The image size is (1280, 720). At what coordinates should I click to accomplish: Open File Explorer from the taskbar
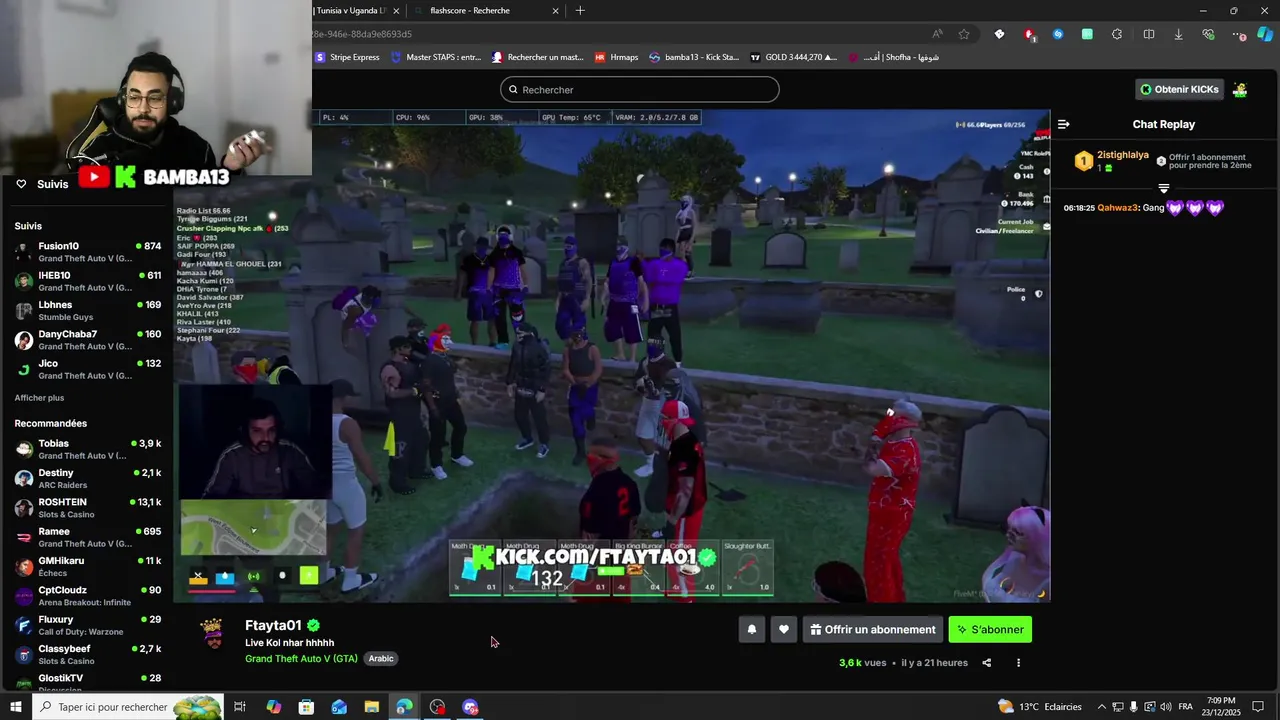(x=371, y=707)
